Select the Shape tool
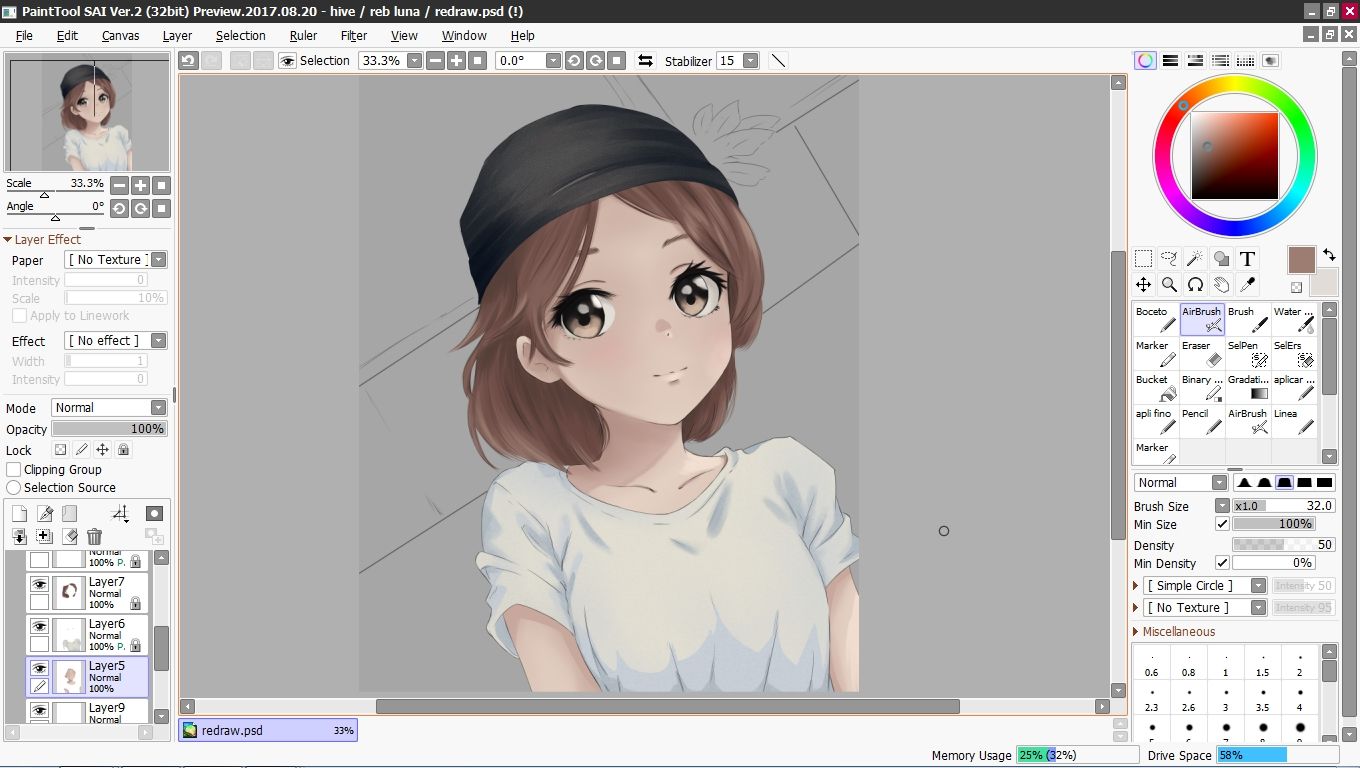 1221,259
